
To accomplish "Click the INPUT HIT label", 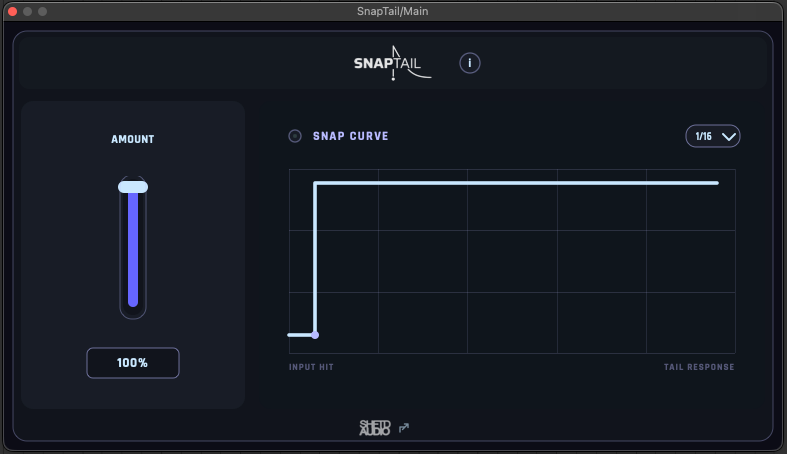I will pyautogui.click(x=311, y=367).
